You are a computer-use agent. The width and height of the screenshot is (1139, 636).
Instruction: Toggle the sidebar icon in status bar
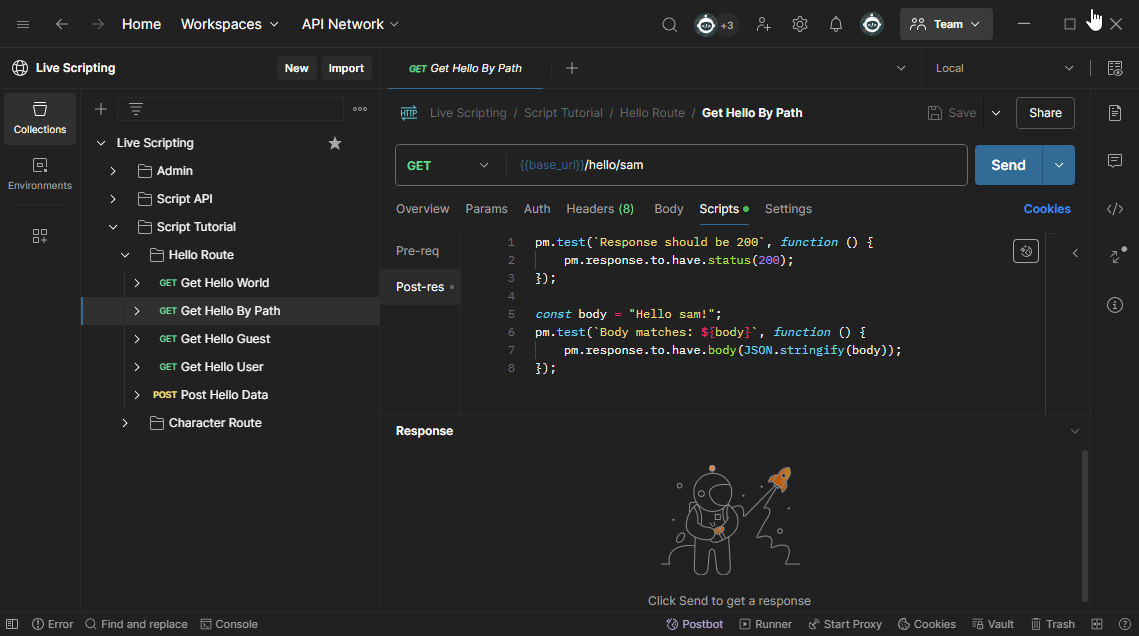pos(12,624)
